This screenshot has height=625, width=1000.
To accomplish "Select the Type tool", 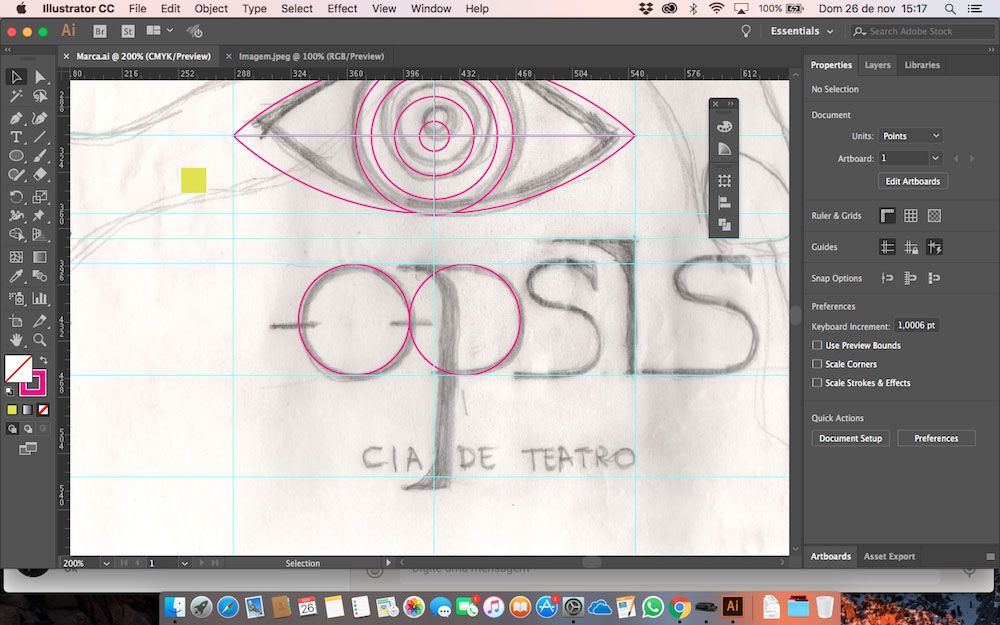I will 16,137.
